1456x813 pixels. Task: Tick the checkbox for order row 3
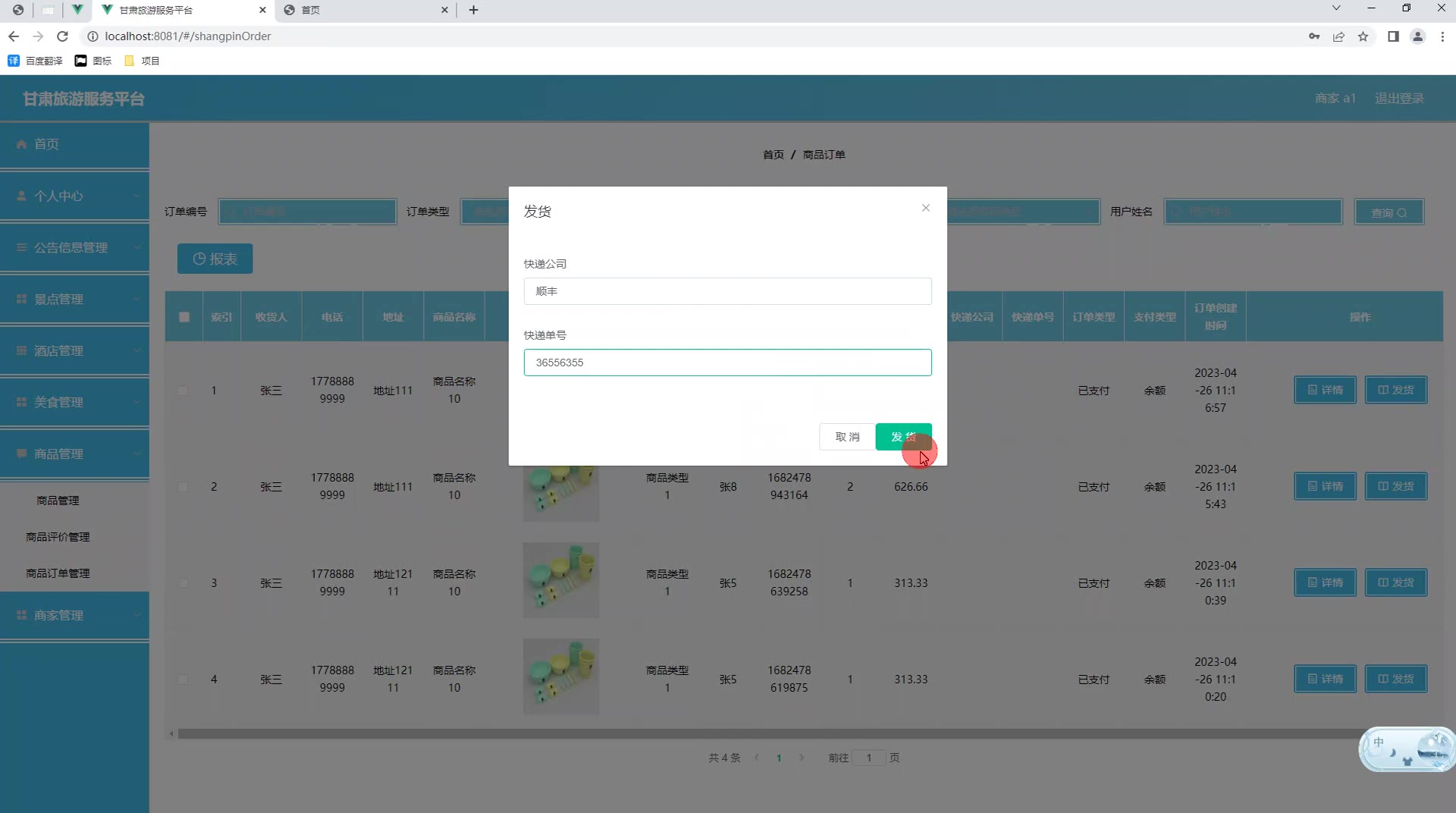(x=183, y=583)
